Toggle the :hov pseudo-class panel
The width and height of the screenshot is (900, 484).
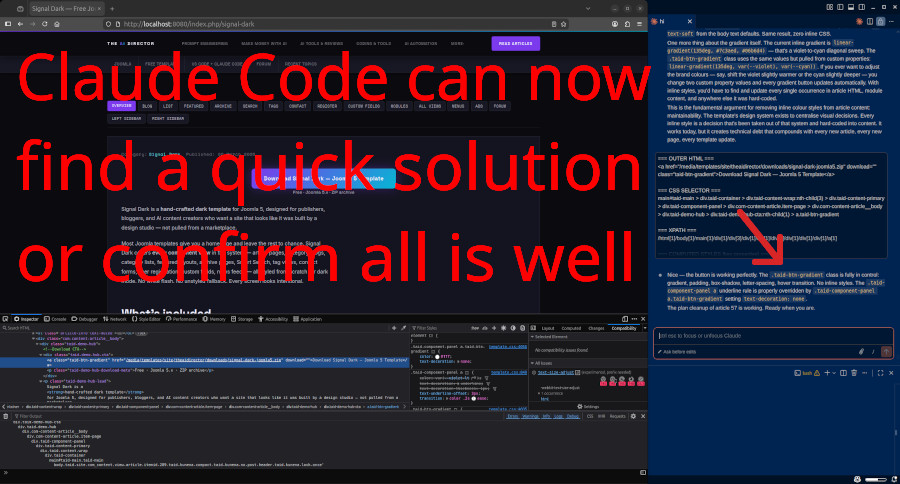(475, 328)
